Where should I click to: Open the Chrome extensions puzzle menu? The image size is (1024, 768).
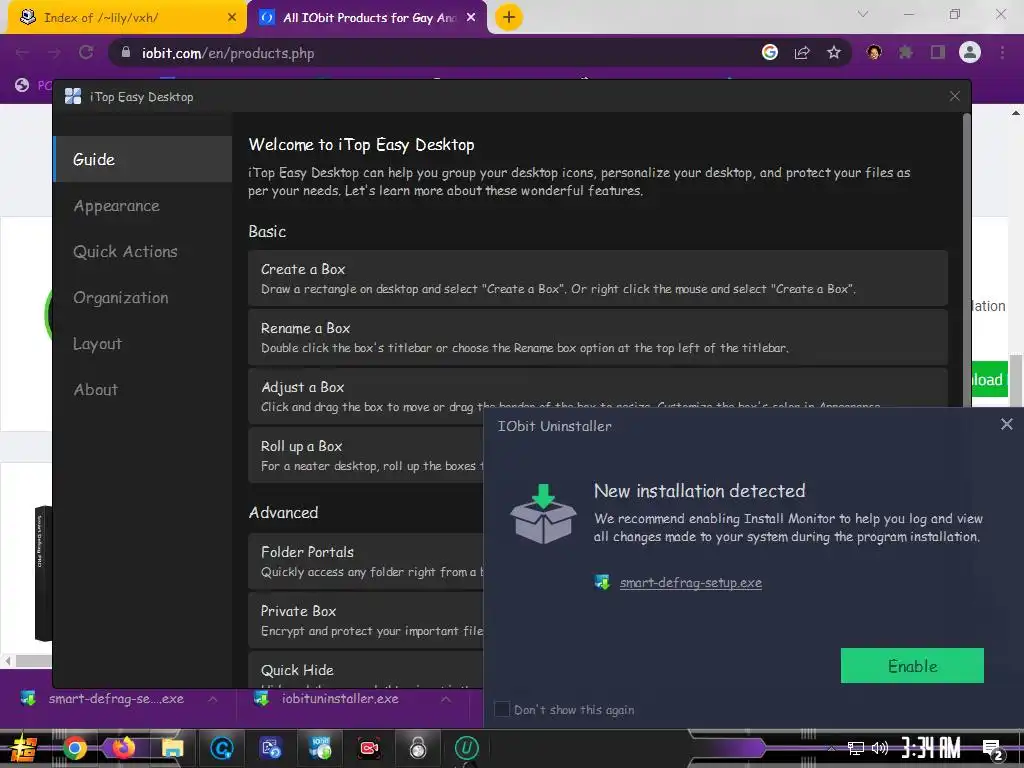pos(906,52)
